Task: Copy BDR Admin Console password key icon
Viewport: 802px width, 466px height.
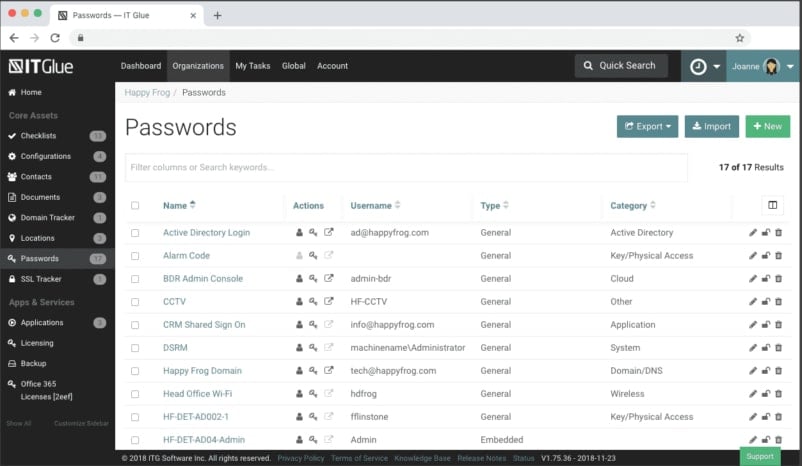Action: click(x=313, y=279)
